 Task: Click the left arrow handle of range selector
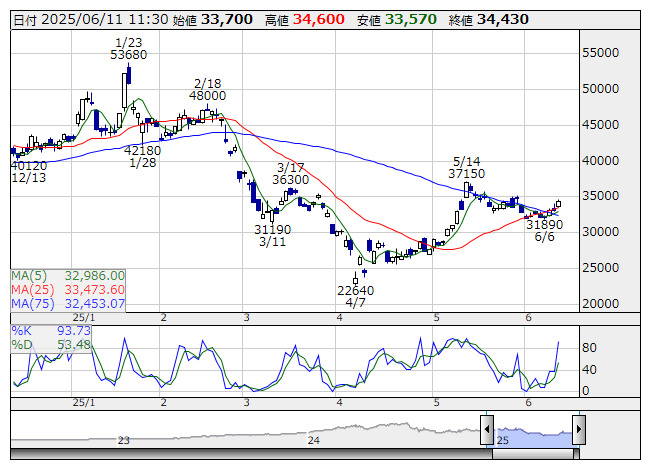click(x=487, y=431)
